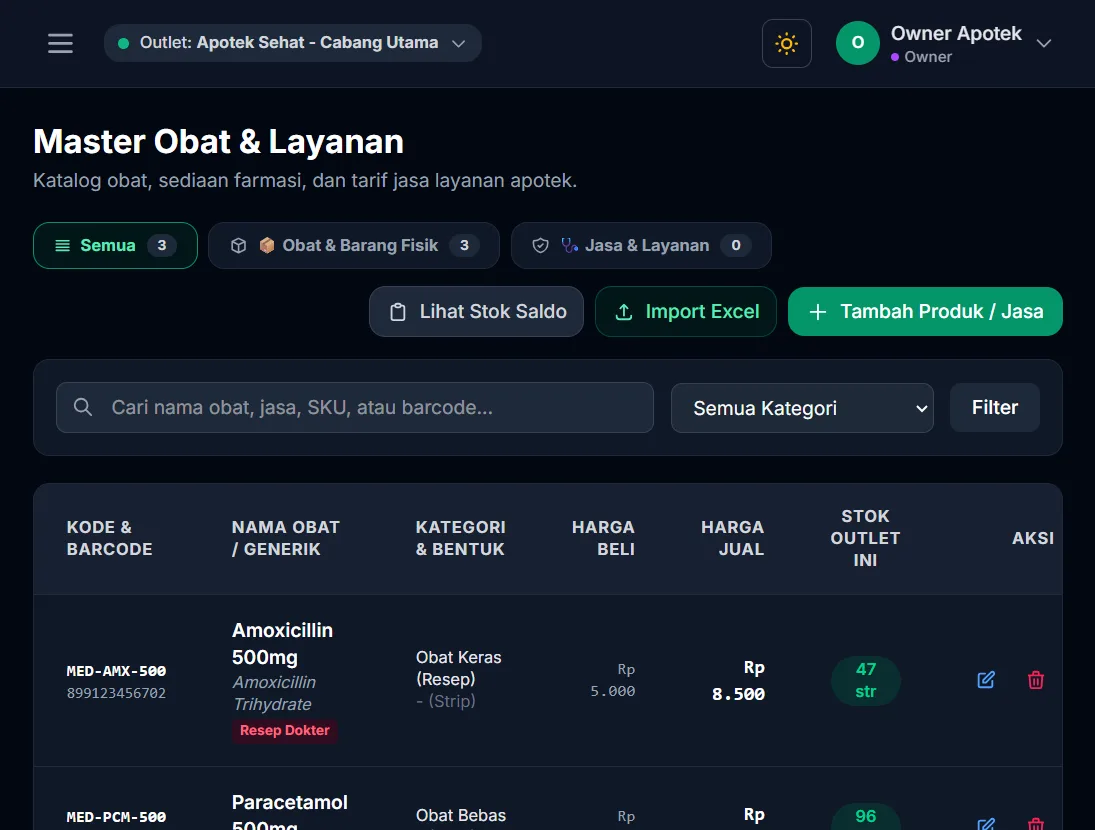Click the Harga Beli column header
1095x830 pixels.
603,538
